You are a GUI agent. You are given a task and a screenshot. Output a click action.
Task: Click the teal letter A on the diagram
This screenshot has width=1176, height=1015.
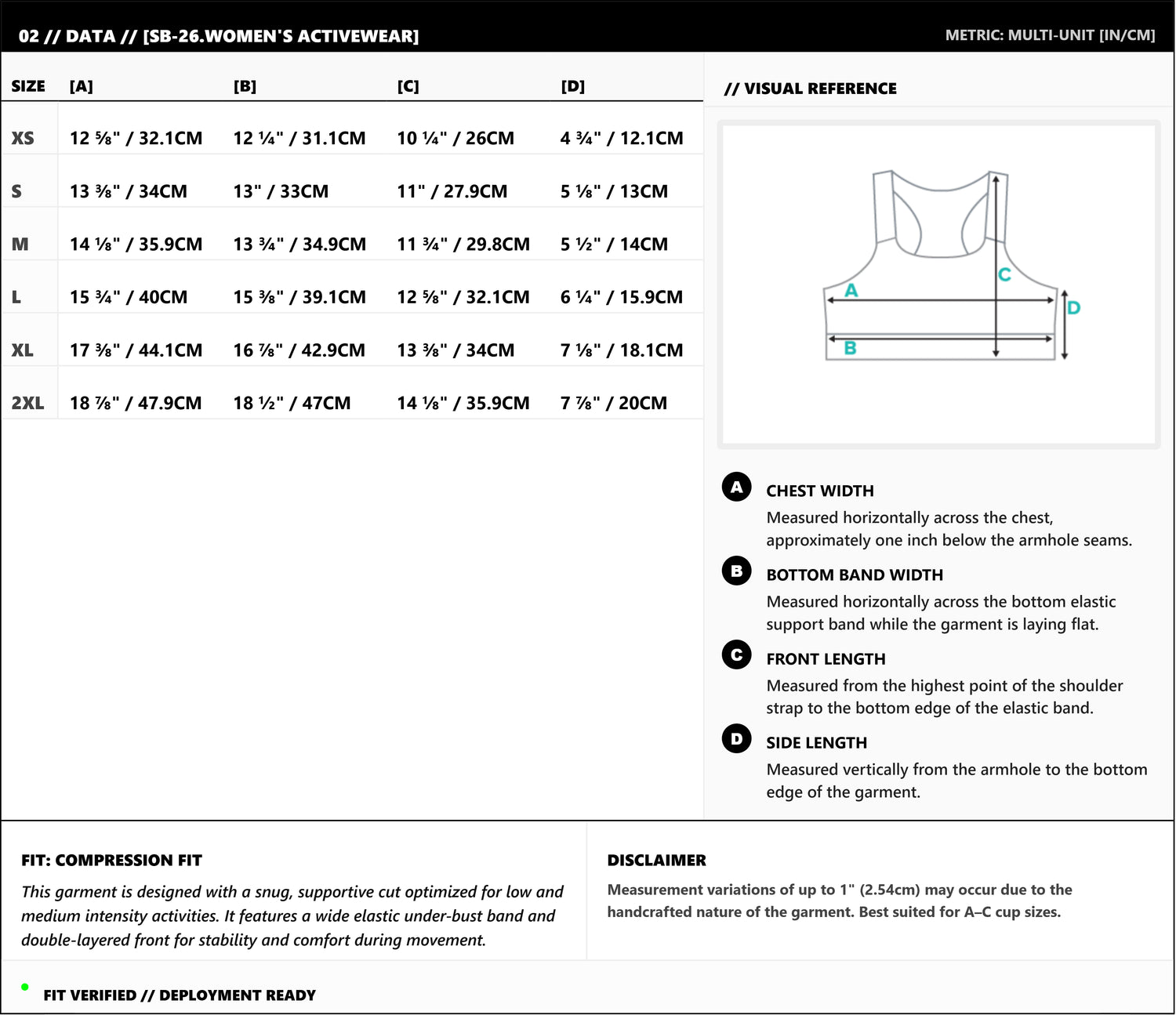(851, 290)
